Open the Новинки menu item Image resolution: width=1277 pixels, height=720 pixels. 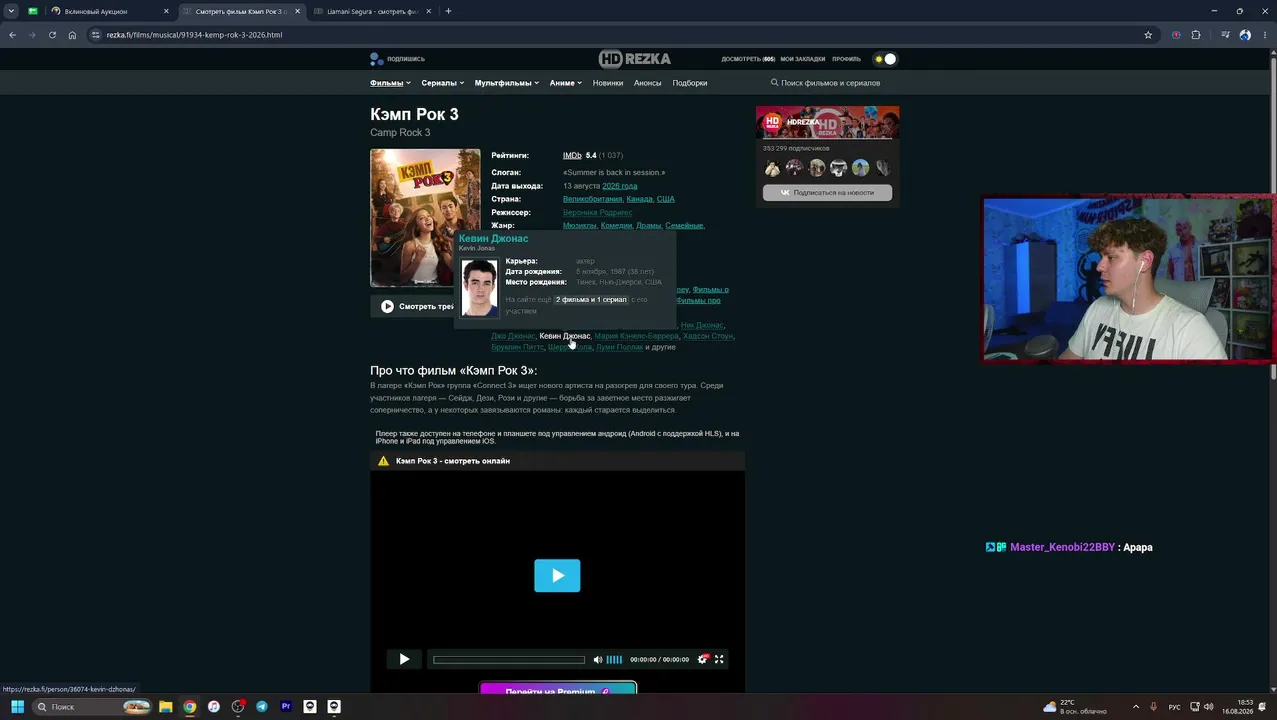tap(608, 83)
